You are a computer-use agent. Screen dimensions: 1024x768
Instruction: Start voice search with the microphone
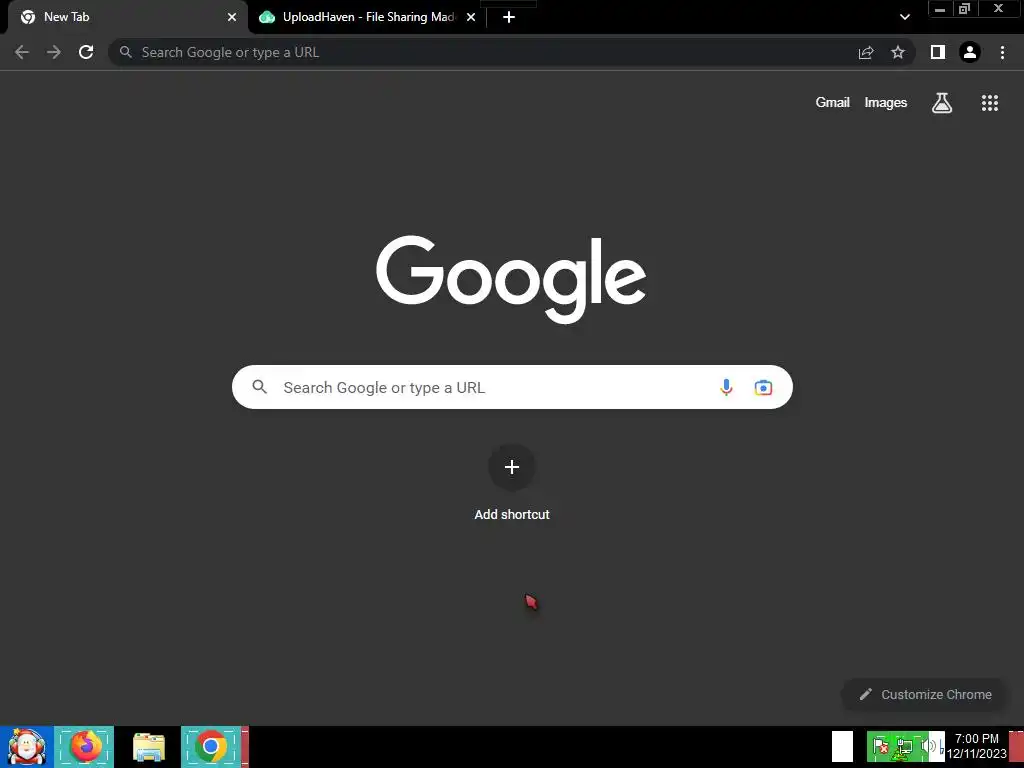(x=726, y=387)
